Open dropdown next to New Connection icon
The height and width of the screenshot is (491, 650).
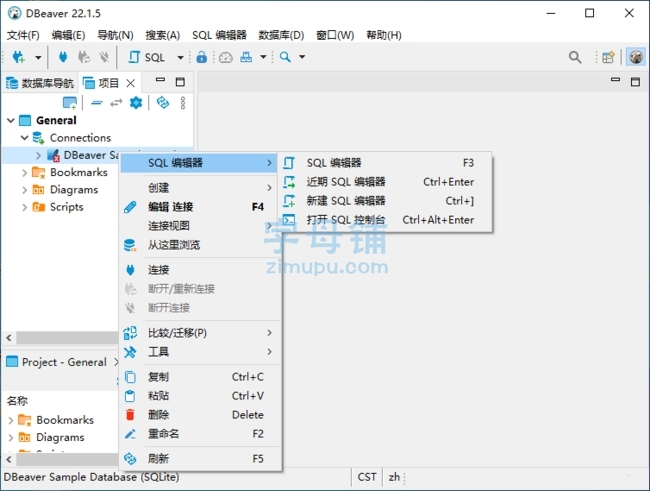click(38, 57)
